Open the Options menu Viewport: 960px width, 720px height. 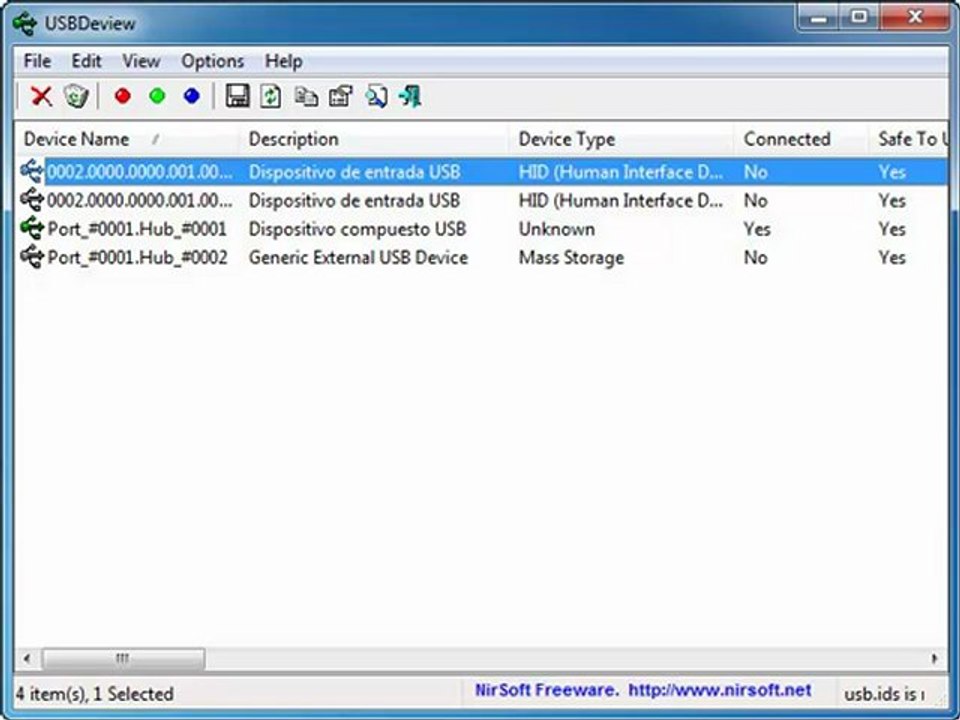point(212,61)
